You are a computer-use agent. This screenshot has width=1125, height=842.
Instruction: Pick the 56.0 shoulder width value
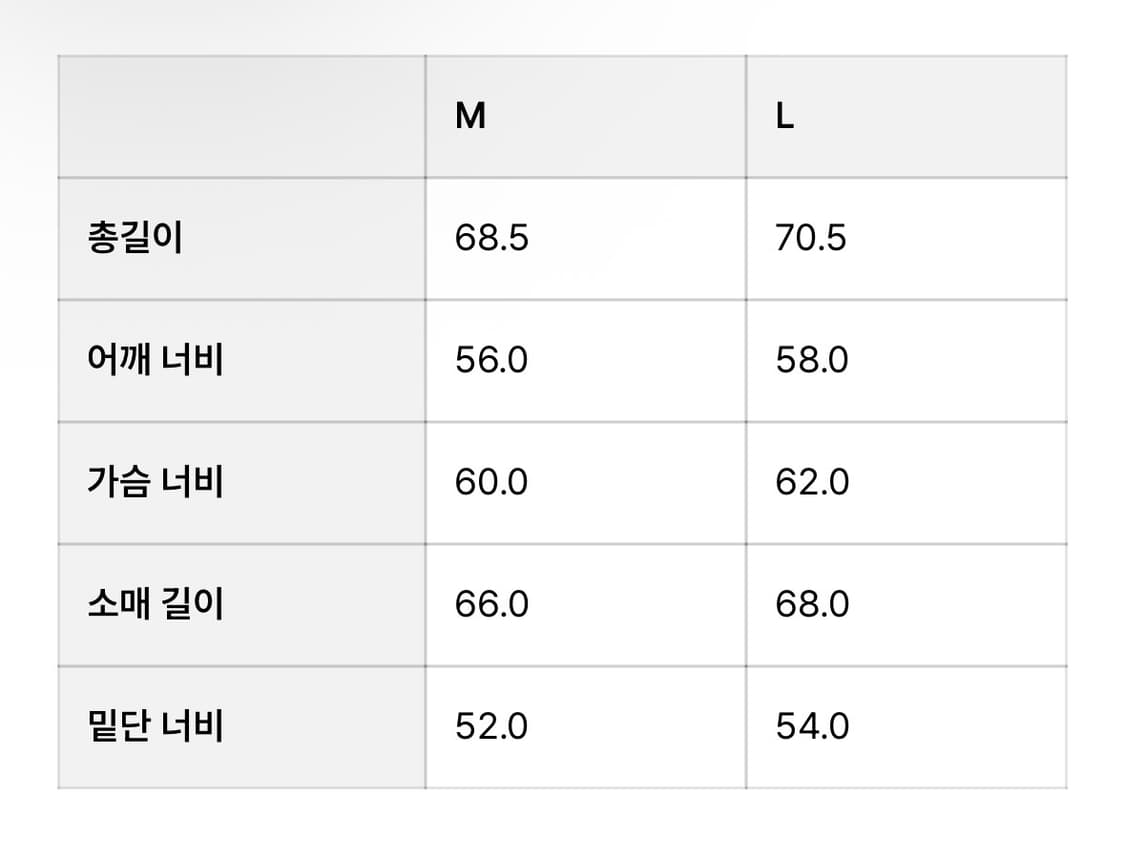click(x=492, y=360)
